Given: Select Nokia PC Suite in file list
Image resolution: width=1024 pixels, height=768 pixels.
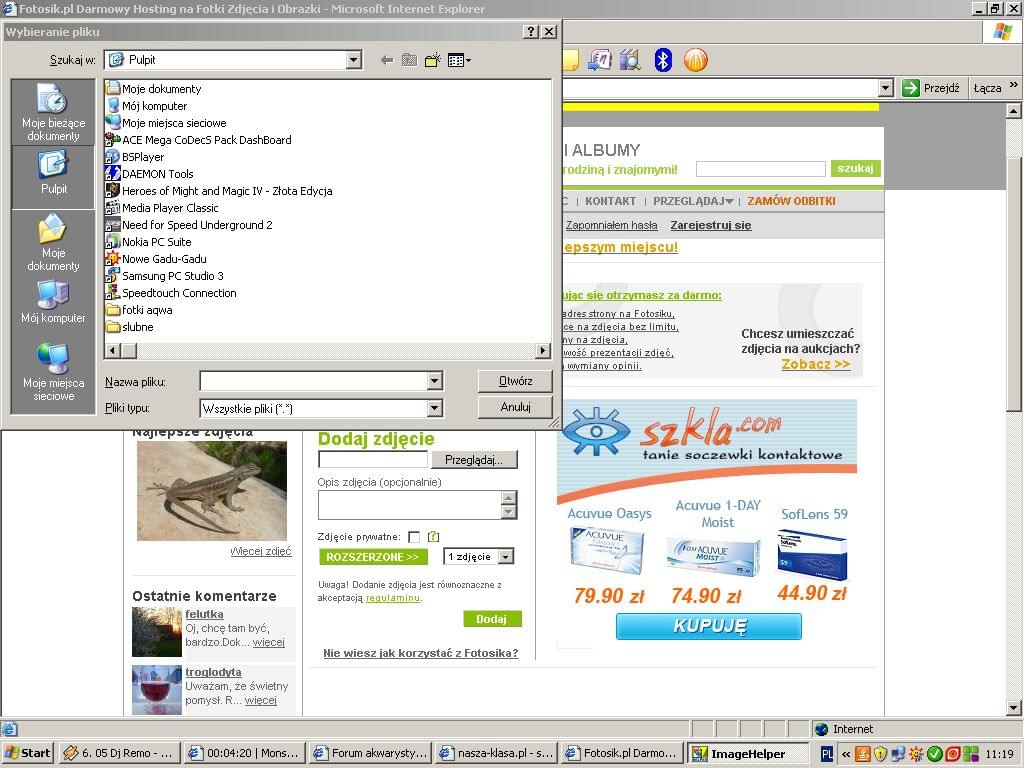Looking at the screenshot, I should coord(149,242).
